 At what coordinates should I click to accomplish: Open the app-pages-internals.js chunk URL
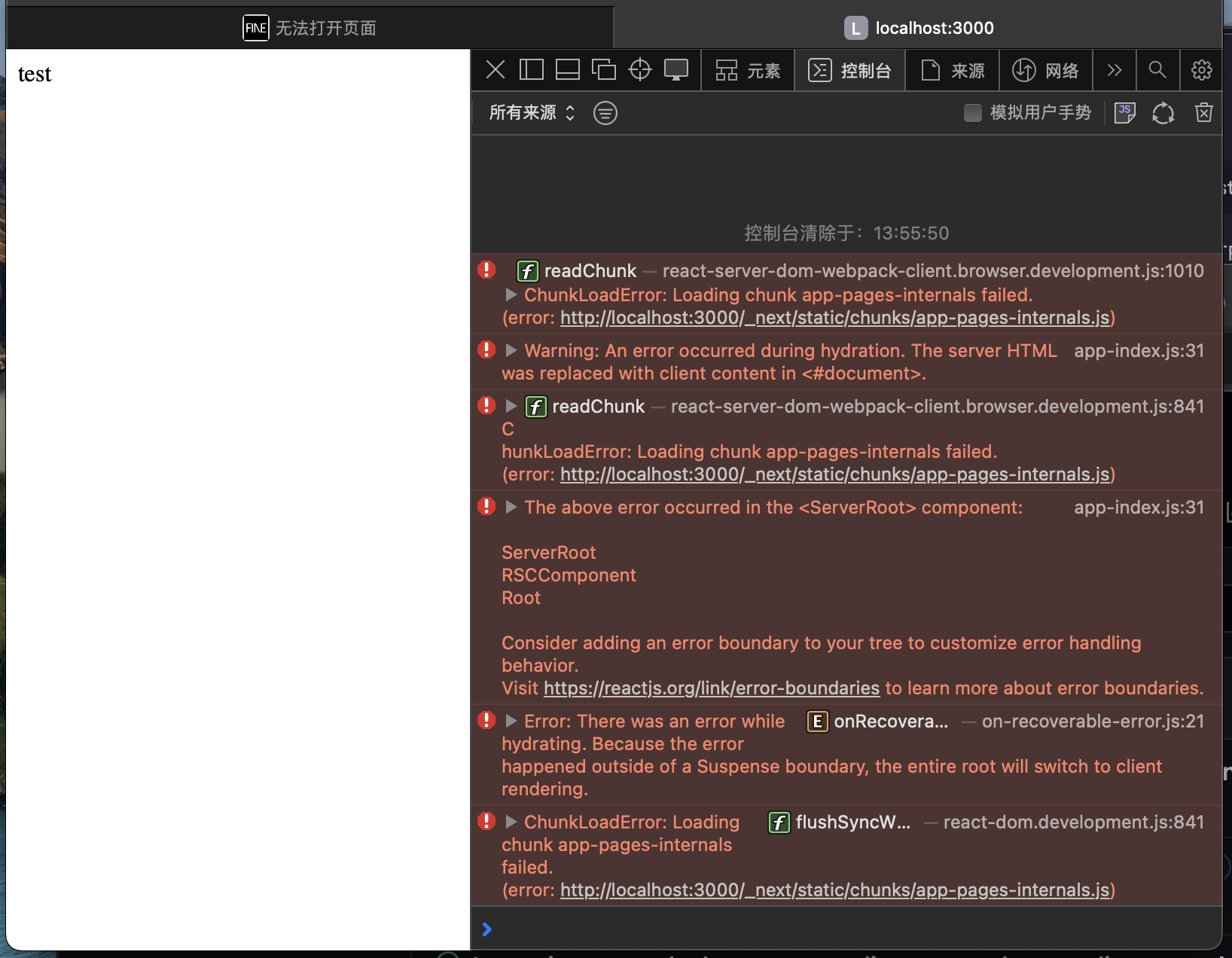click(x=836, y=318)
